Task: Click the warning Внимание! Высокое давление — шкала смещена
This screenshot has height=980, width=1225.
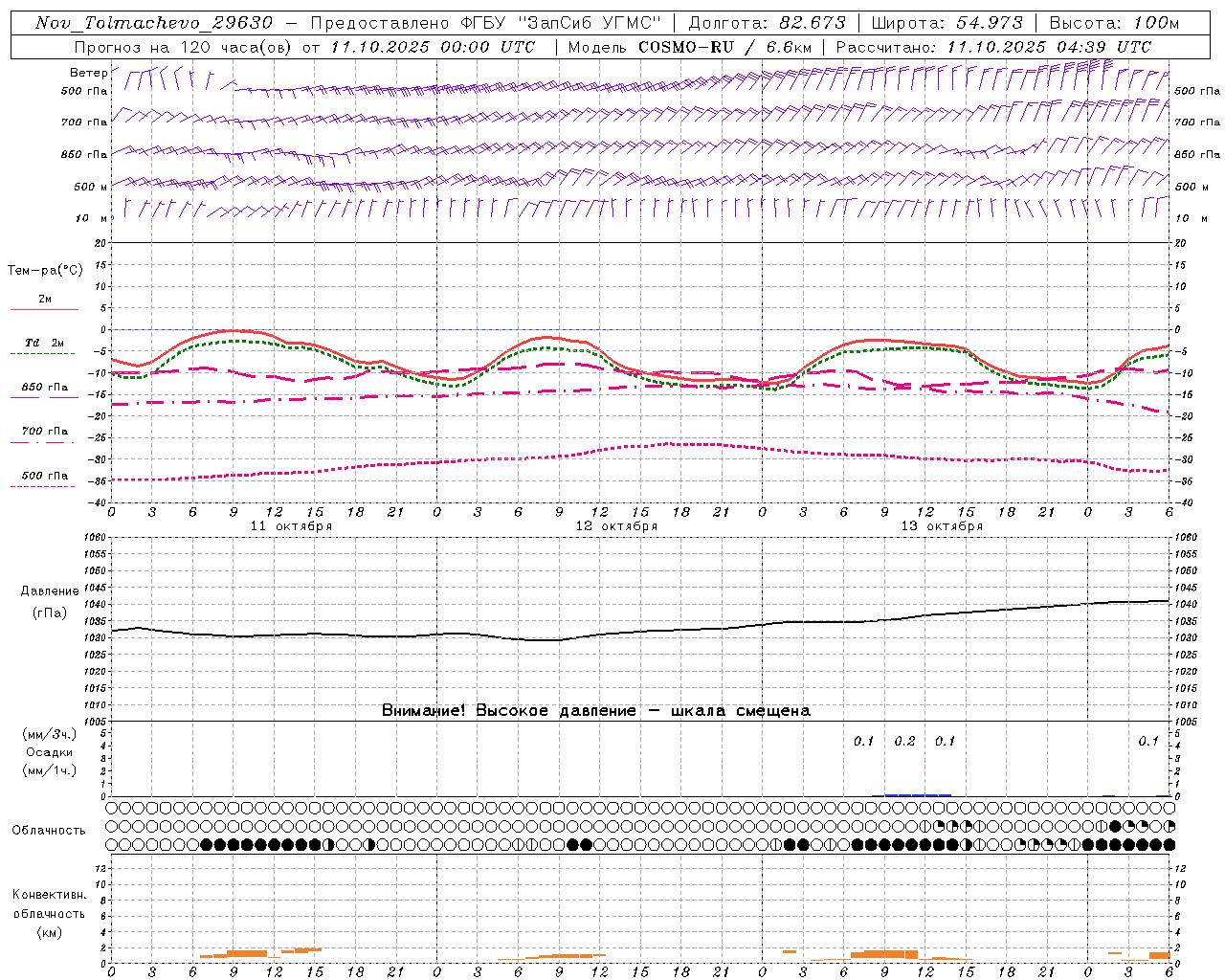Action: click(596, 711)
